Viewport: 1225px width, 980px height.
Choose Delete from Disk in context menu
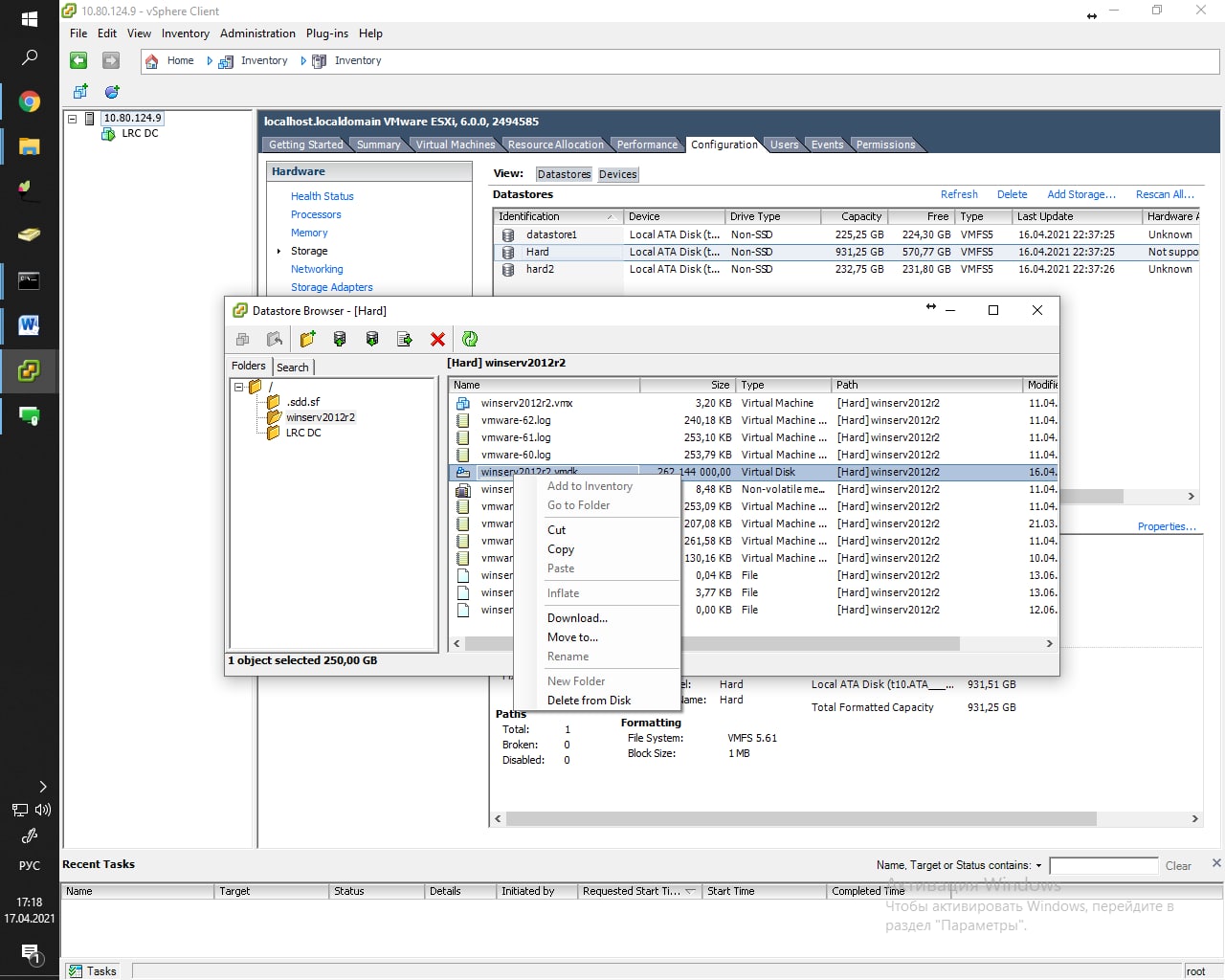(x=590, y=701)
